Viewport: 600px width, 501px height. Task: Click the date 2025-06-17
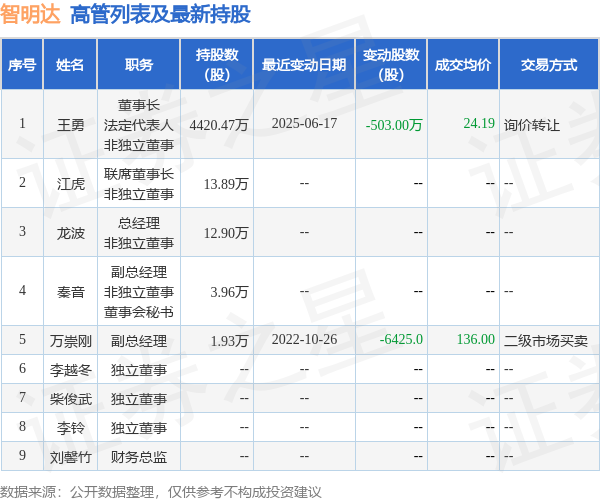[304, 123]
